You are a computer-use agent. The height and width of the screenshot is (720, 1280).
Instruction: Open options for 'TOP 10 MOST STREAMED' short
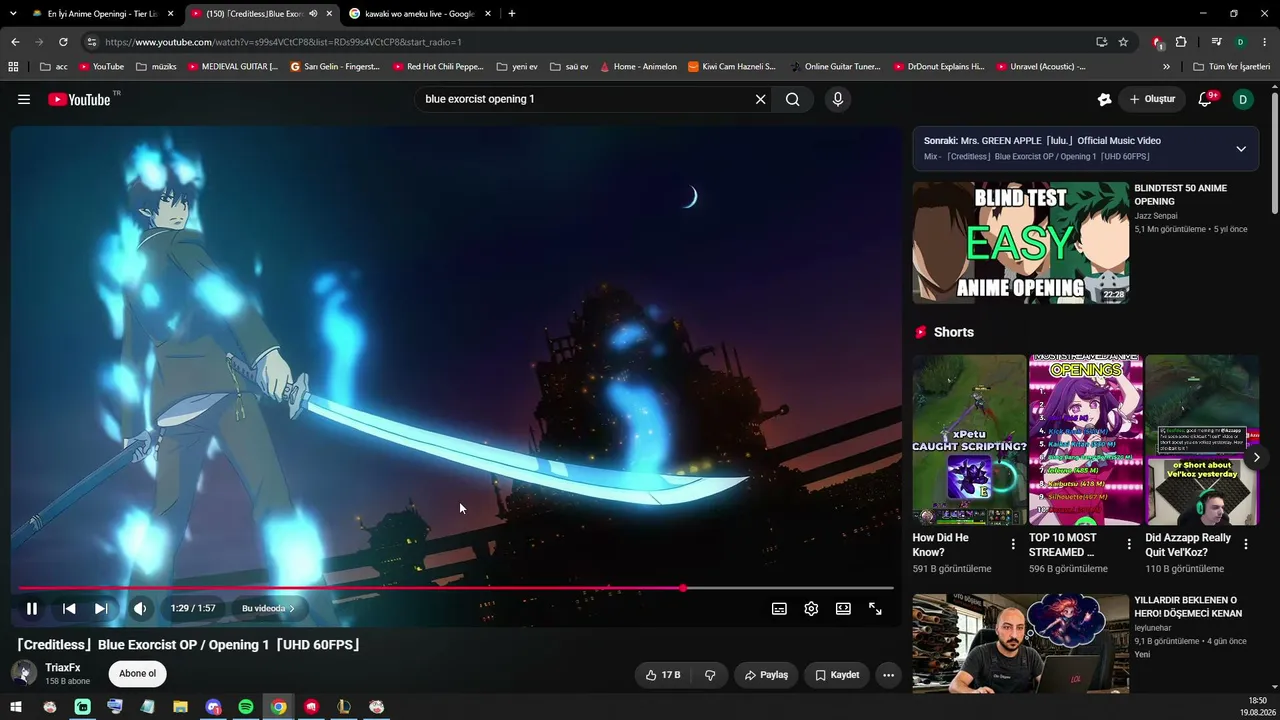1129,545
